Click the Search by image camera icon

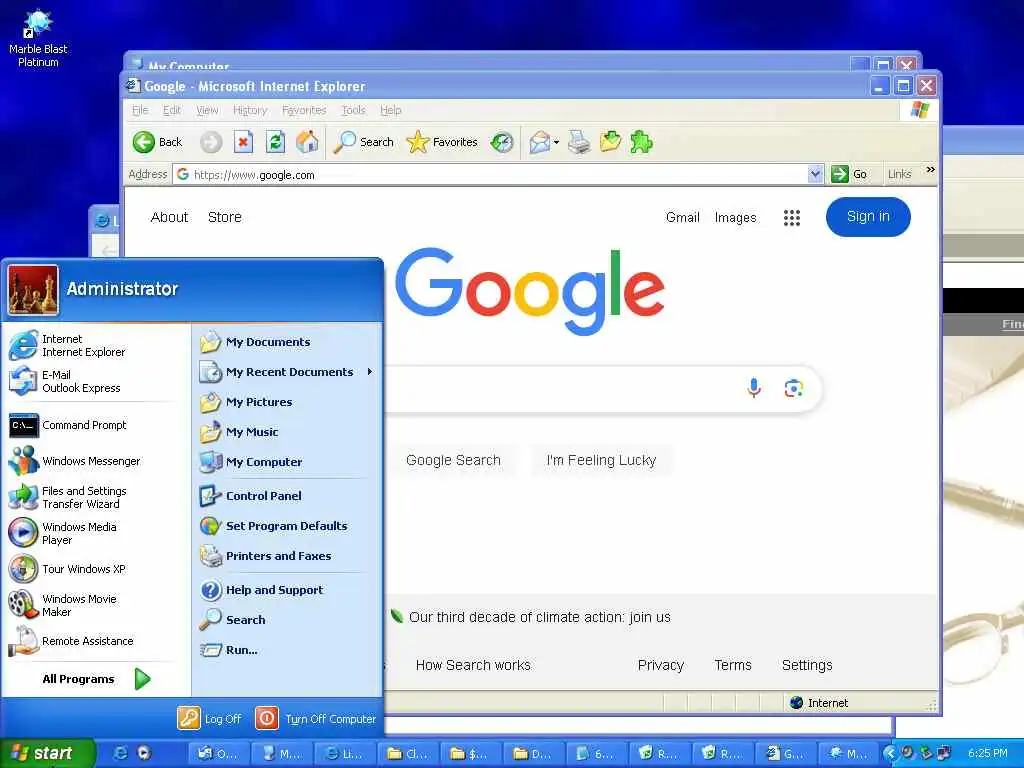point(793,389)
